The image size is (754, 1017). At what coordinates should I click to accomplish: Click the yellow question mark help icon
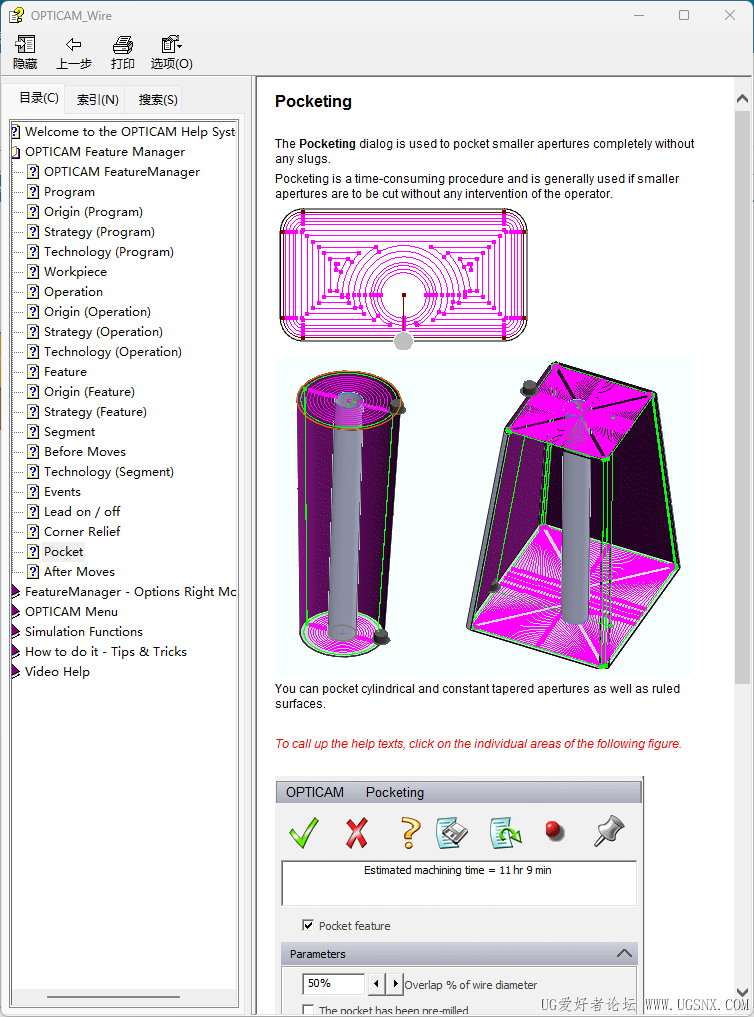(x=410, y=832)
